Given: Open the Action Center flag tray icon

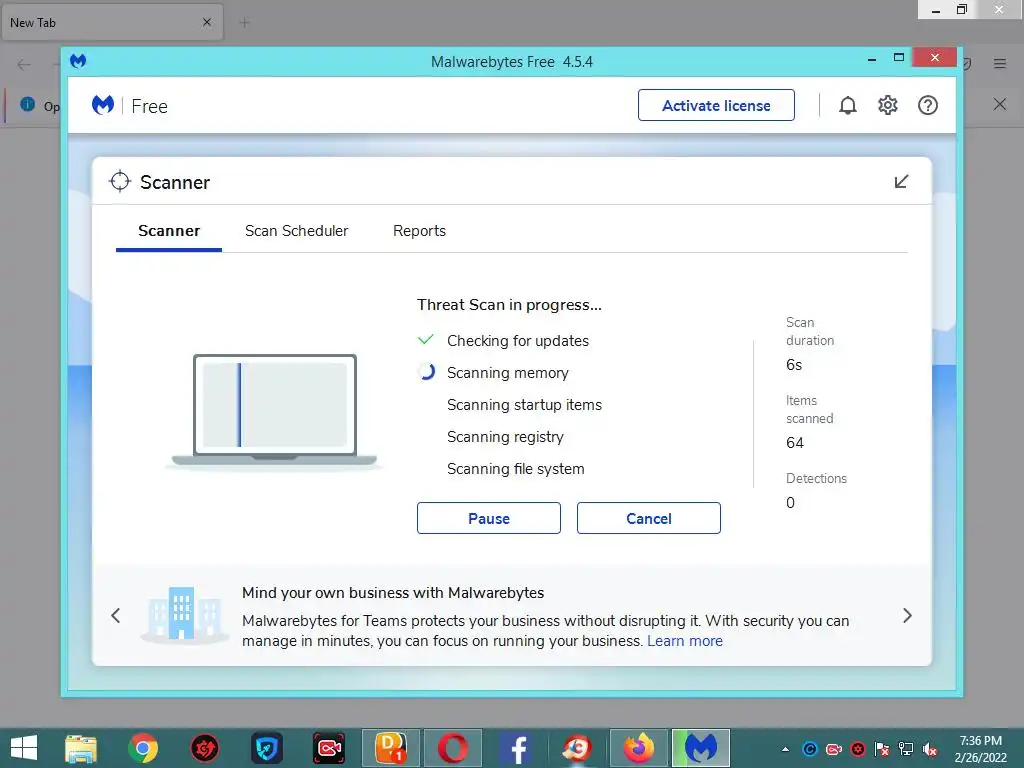Looking at the screenshot, I should 882,750.
